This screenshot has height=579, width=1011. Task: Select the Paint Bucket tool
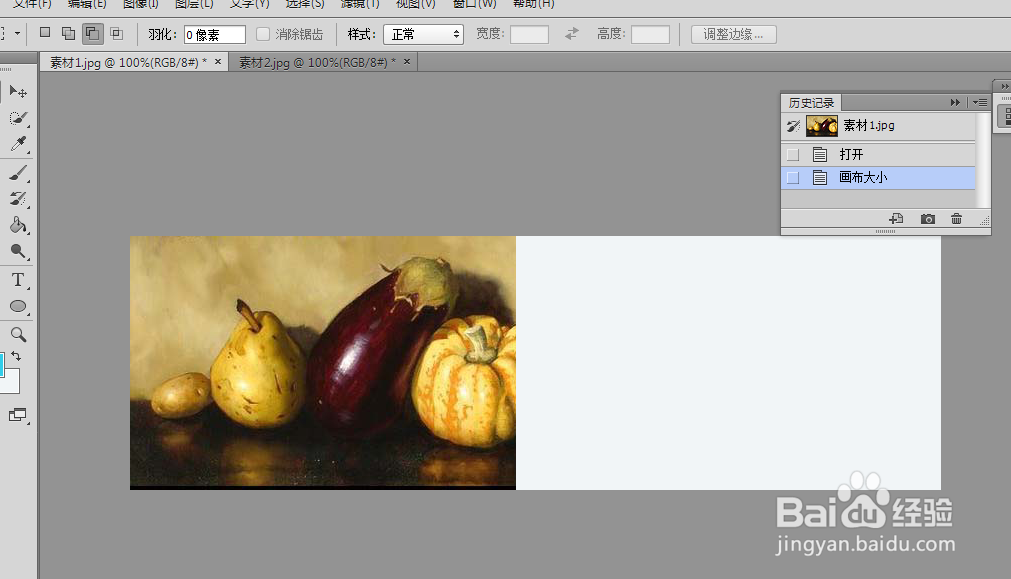coord(18,225)
